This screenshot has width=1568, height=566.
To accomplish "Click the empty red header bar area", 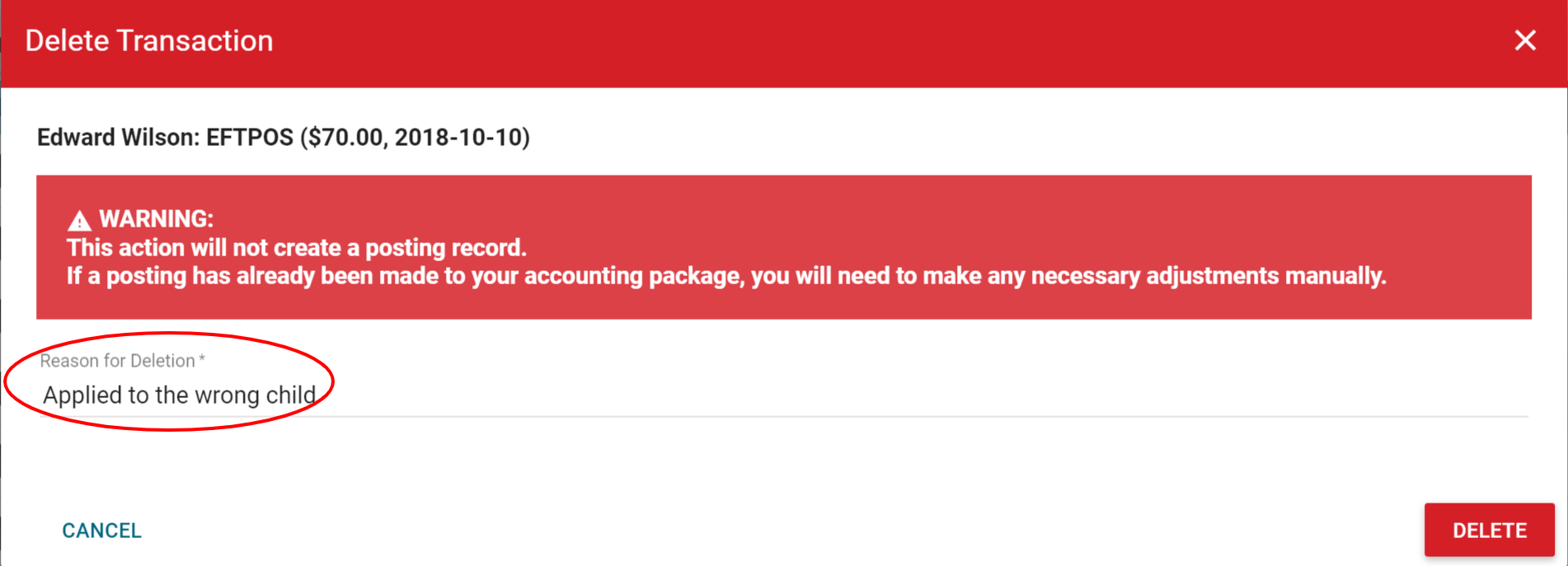I will [x=824, y=41].
